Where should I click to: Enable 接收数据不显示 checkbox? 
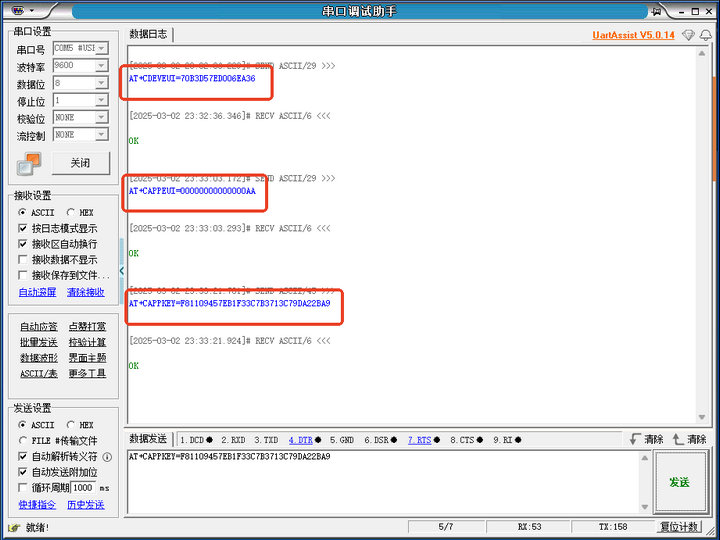24,259
